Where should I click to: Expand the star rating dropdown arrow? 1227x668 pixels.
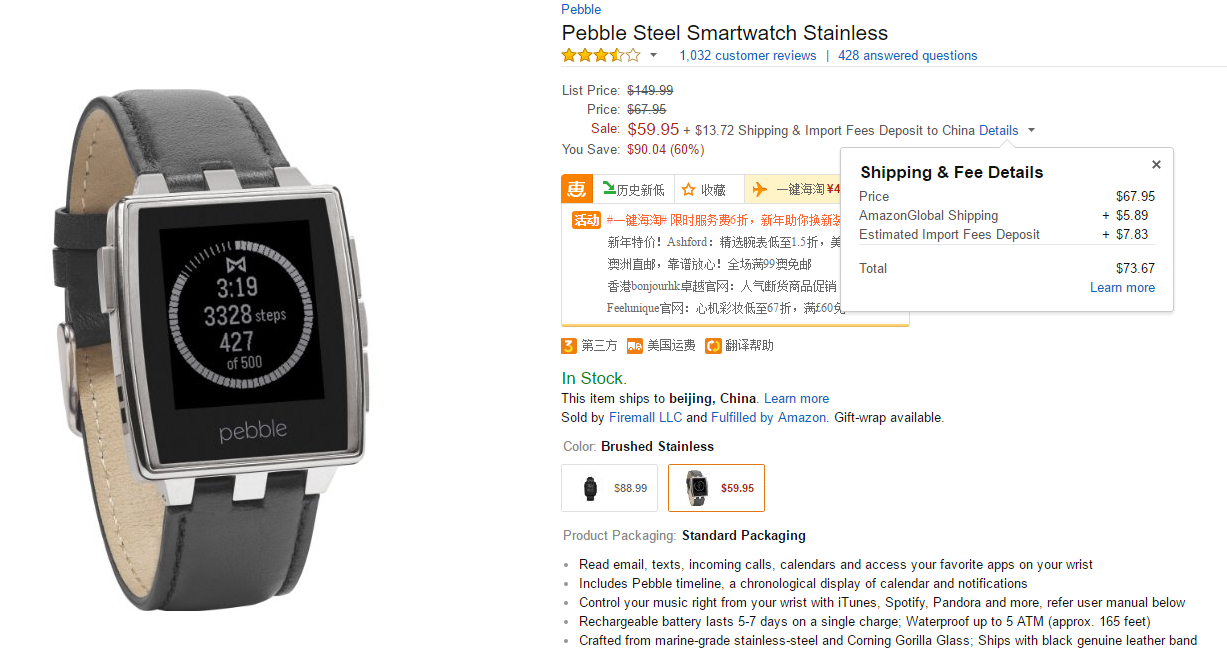pos(654,56)
